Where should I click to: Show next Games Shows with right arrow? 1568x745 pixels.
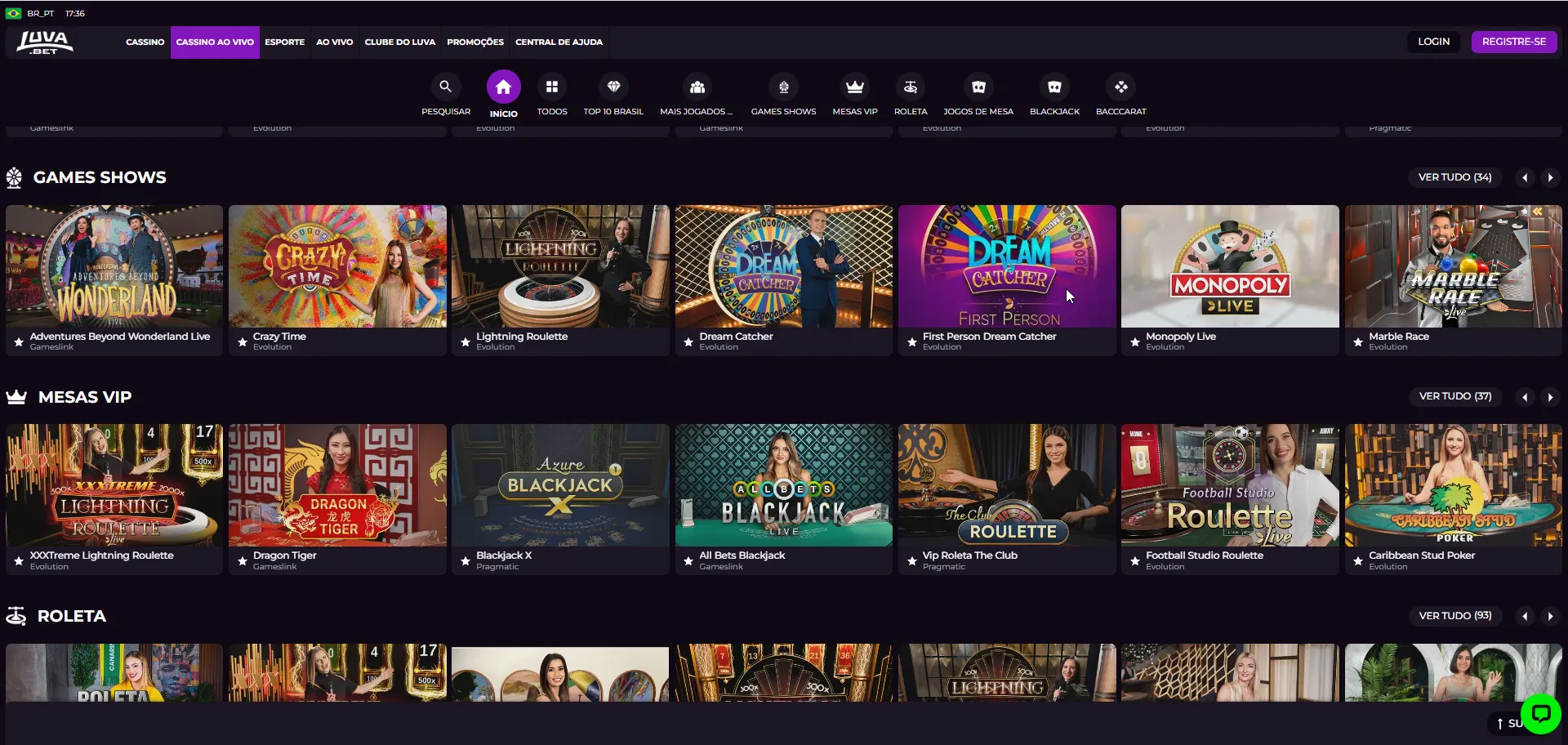[1550, 177]
